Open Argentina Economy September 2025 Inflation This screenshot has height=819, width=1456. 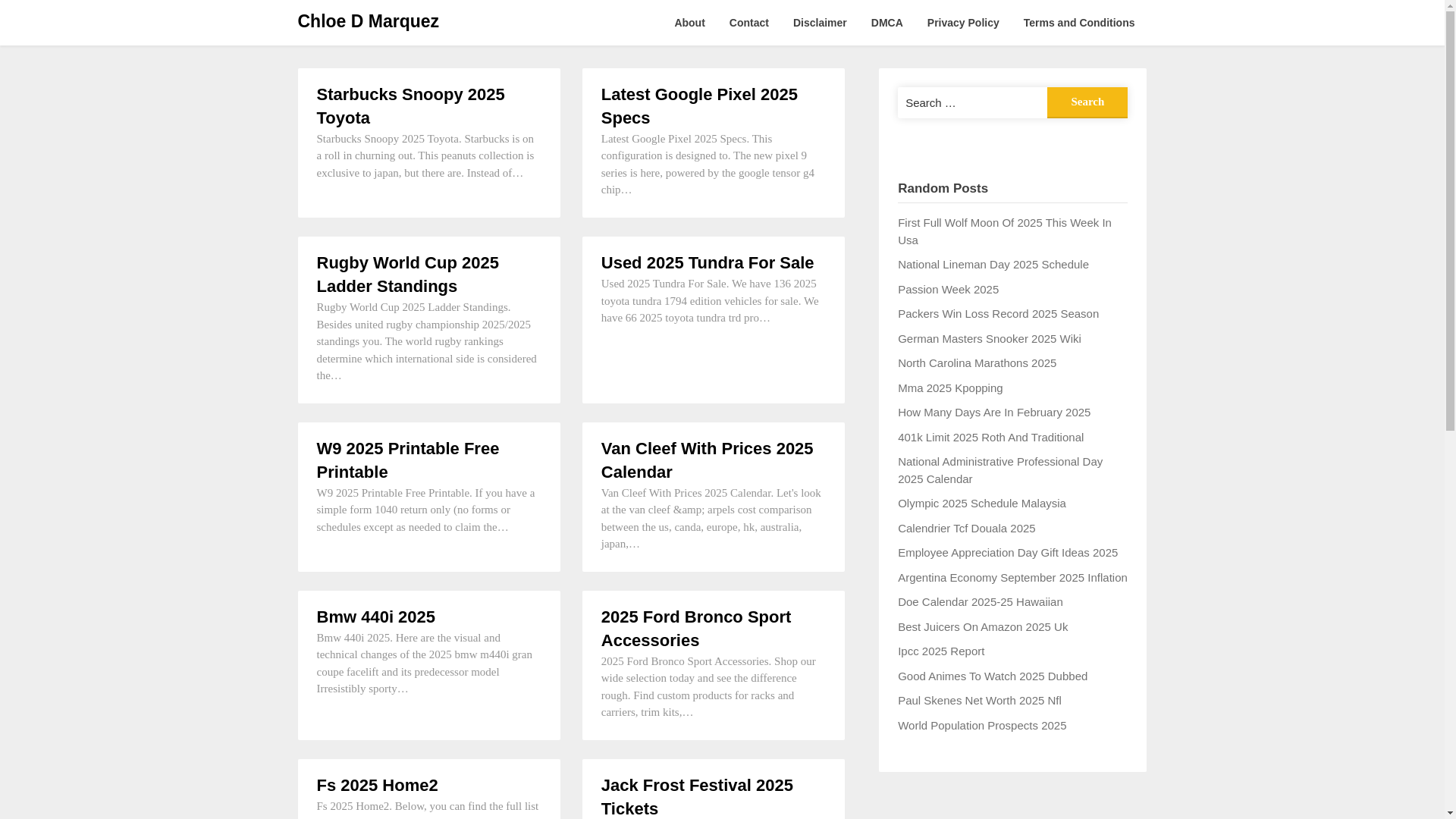(x=1012, y=578)
